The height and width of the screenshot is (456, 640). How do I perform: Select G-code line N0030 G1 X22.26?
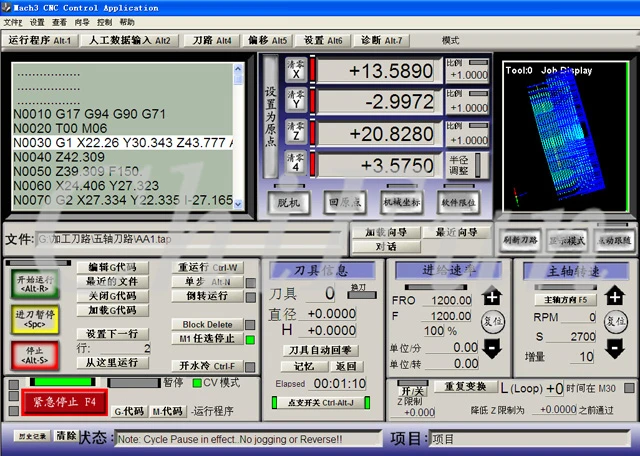[x=123, y=143]
